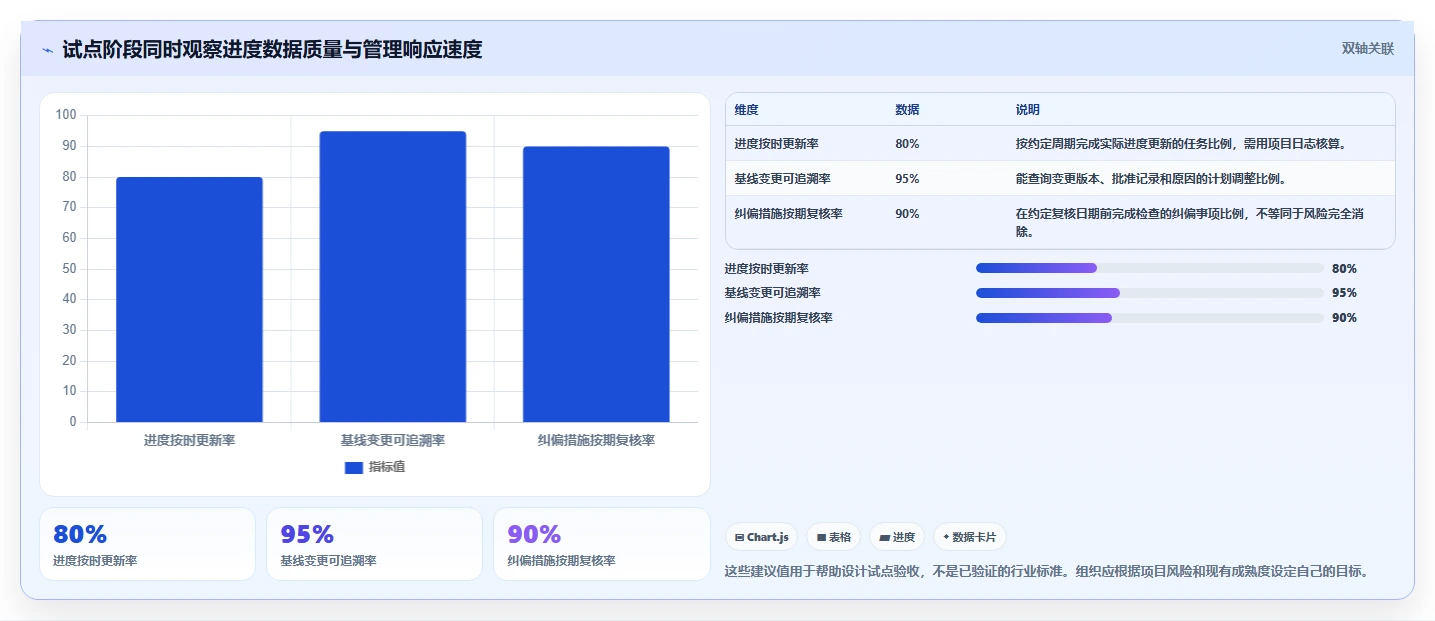Click the 90% cell in the table
Screen dimensions: 1435x621
click(x=907, y=214)
